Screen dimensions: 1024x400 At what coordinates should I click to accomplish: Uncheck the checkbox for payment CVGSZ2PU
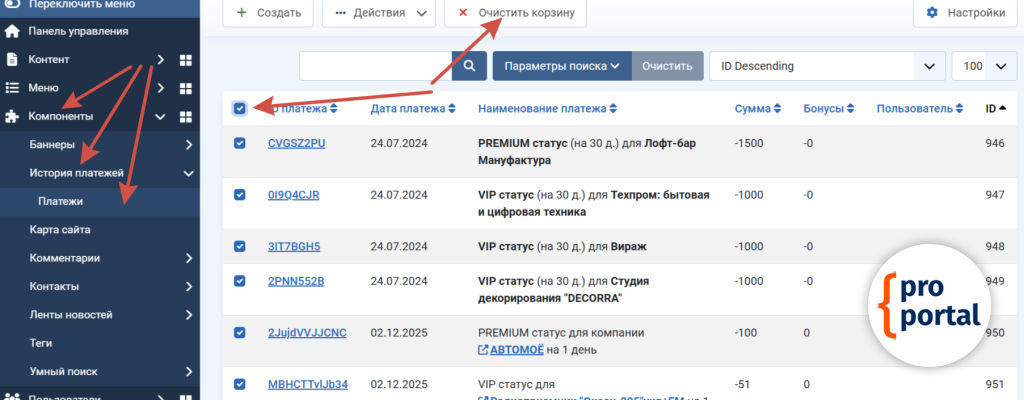[x=240, y=143]
